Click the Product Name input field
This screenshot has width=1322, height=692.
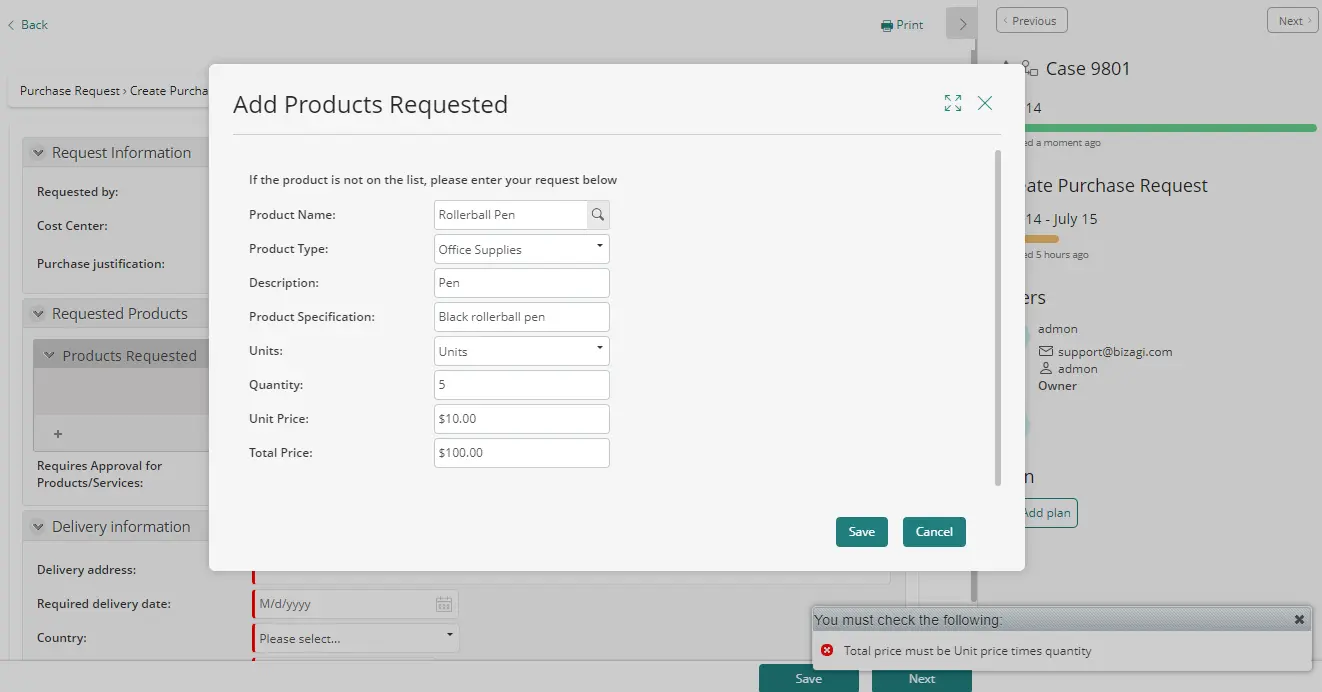point(511,215)
